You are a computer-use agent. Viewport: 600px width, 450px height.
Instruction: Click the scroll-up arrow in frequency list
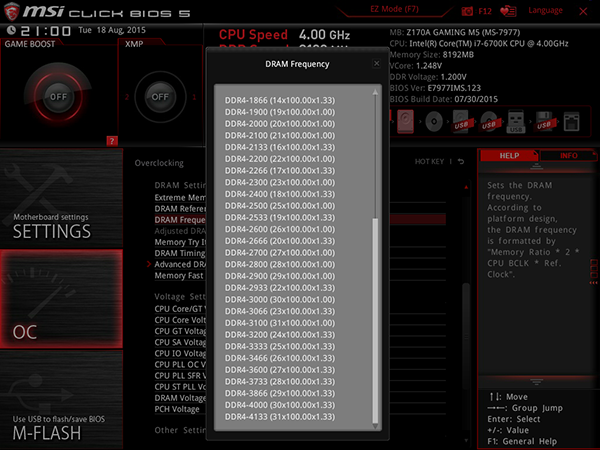point(375,92)
